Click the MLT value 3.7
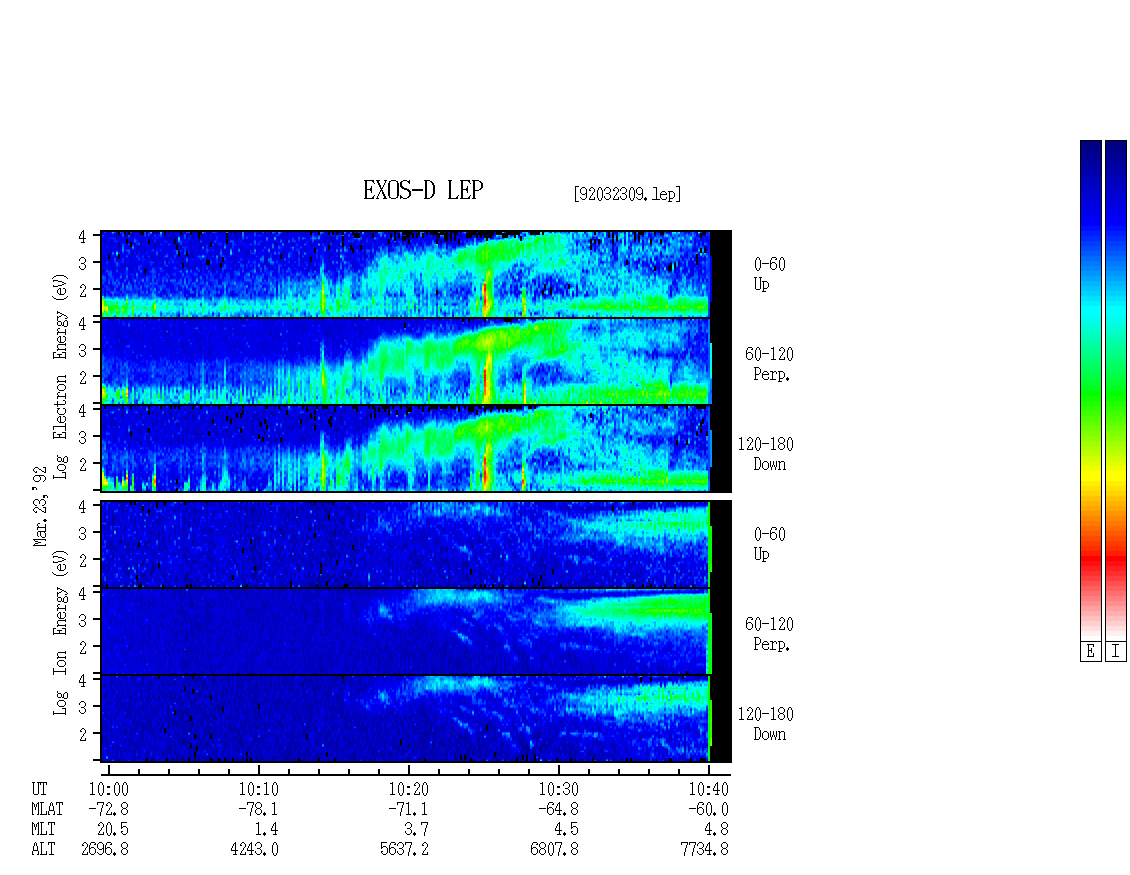 coord(417,830)
